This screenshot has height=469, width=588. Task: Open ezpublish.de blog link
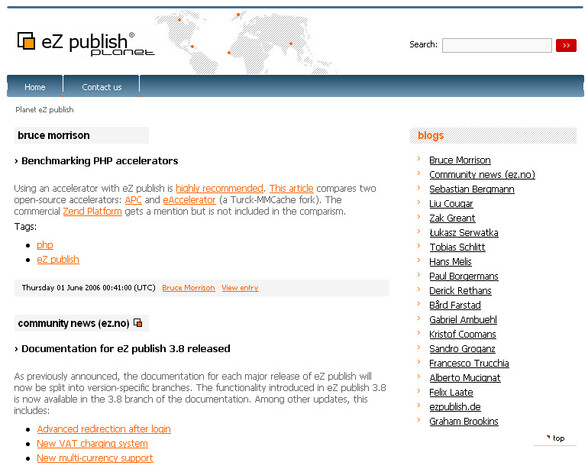(x=455, y=407)
